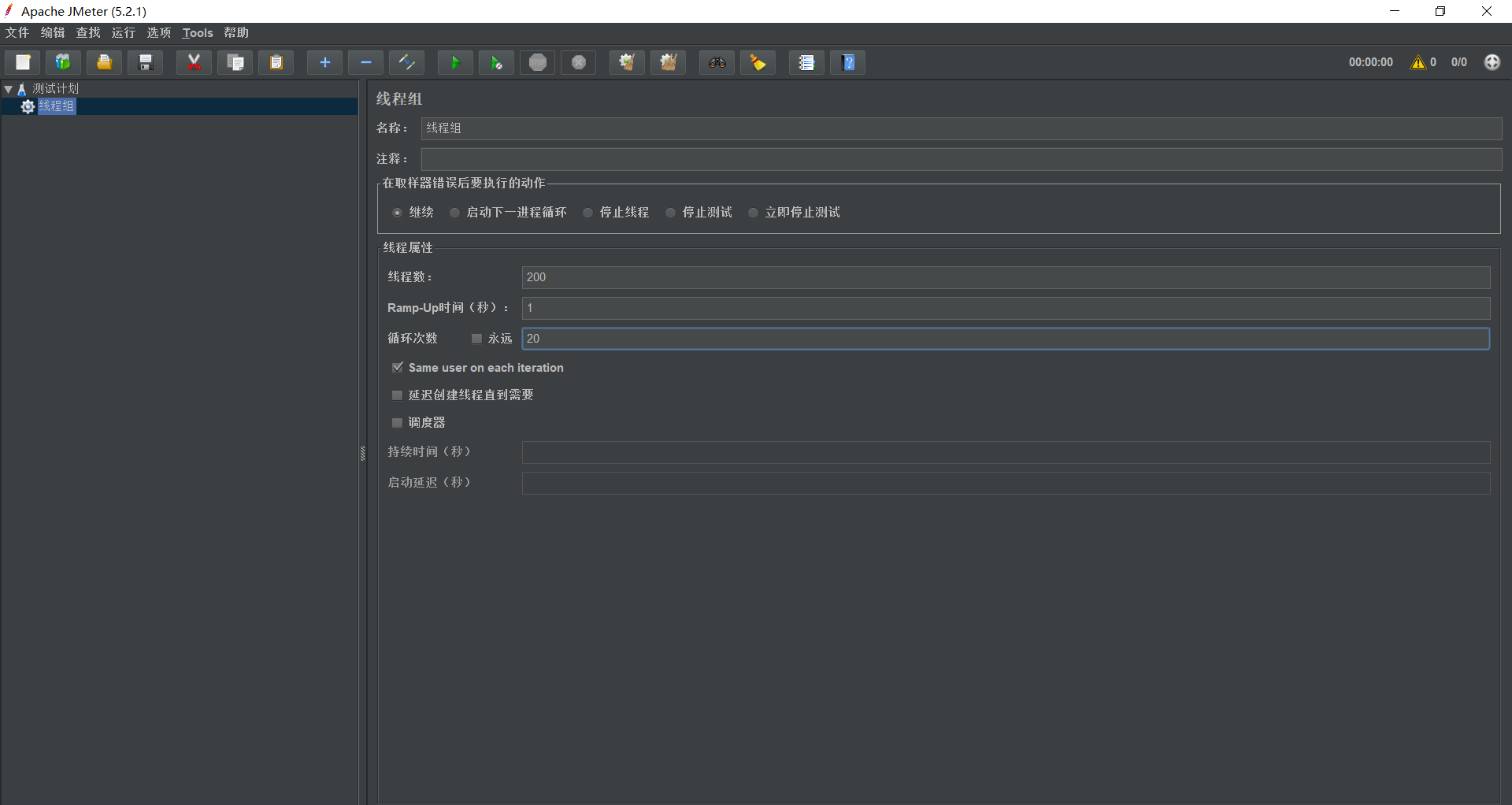Screen dimensions: 1512x805
Task: Select the 立即停止测试 radio button
Action: (753, 213)
